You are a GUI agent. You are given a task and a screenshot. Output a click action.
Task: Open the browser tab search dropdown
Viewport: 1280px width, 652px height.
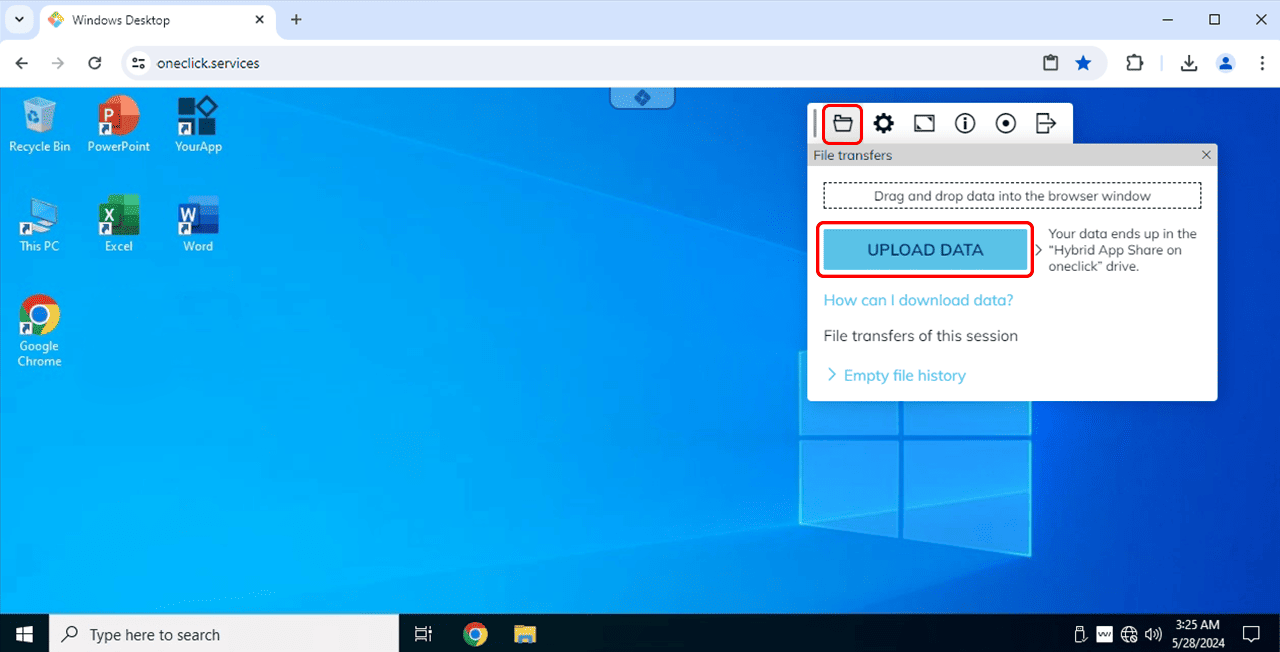click(x=19, y=20)
